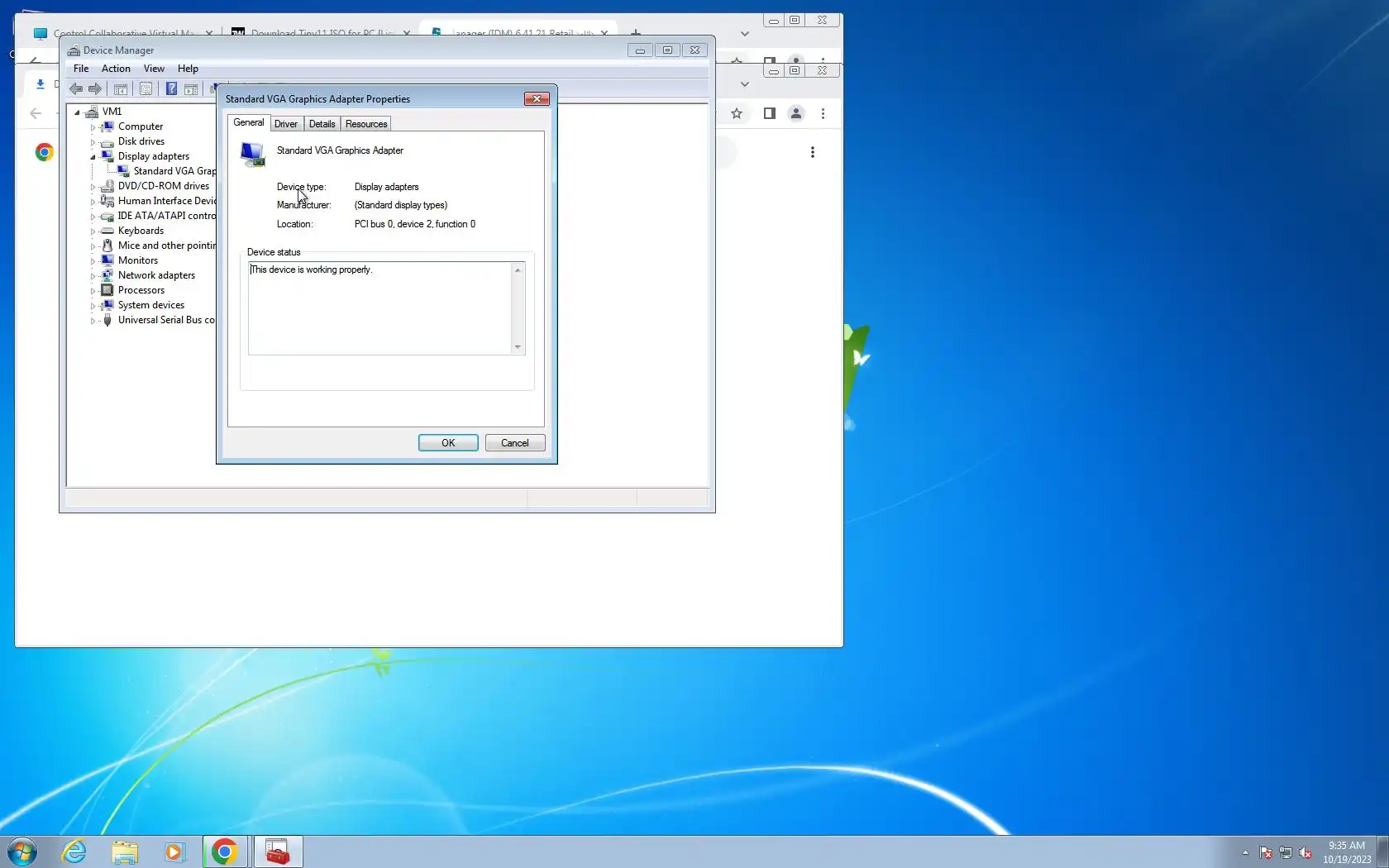
Task: Expand the Processors node arrow
Action: click(x=93, y=291)
